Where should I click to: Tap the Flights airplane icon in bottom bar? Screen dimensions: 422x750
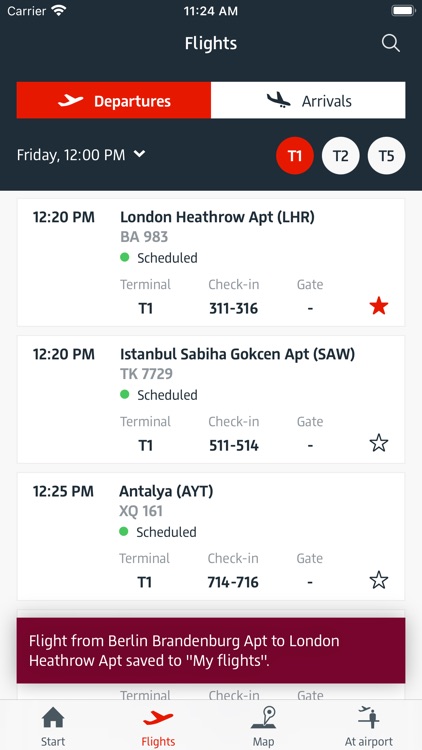(x=158, y=717)
